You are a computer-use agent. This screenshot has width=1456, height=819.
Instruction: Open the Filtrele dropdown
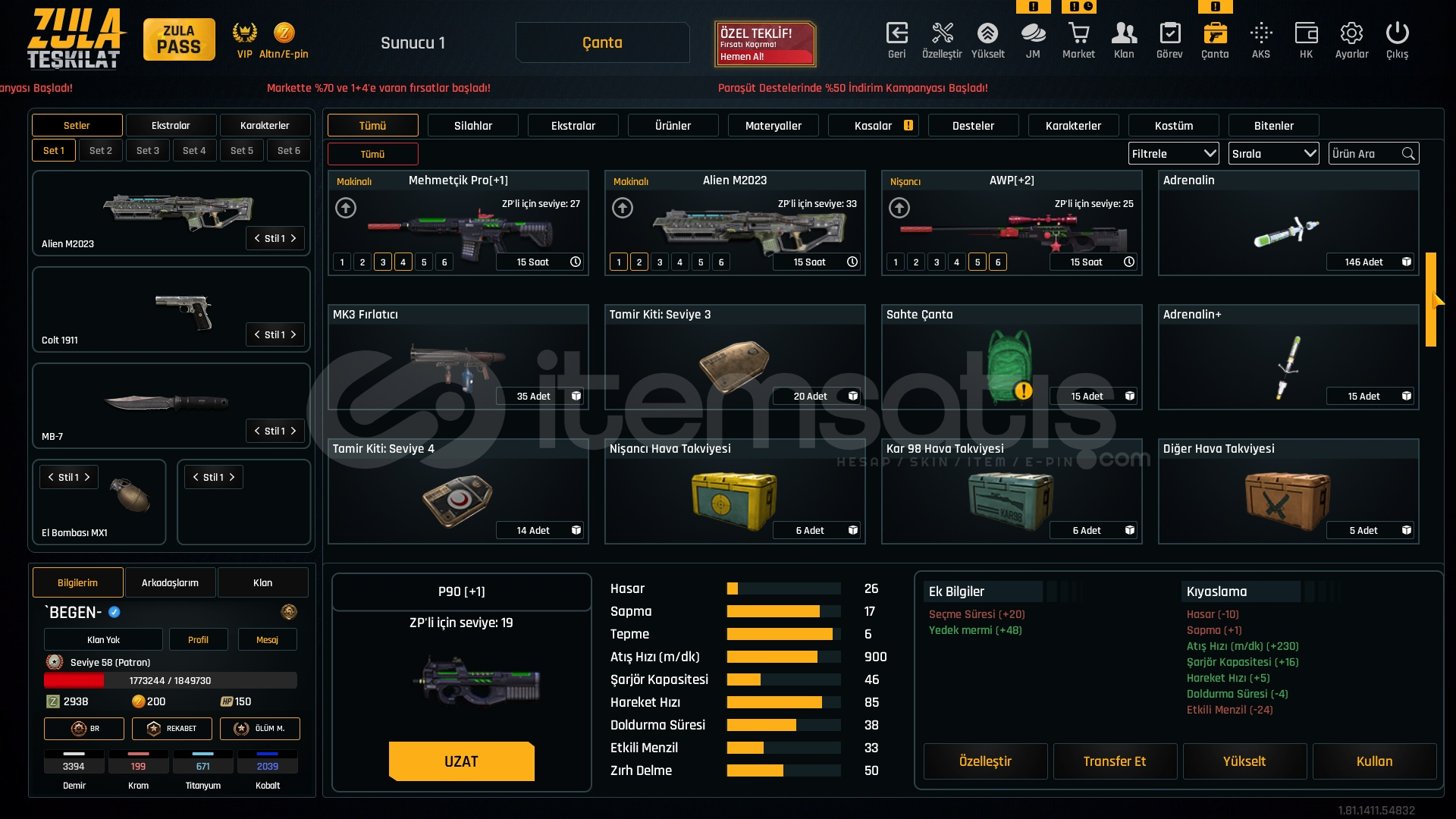[1173, 154]
